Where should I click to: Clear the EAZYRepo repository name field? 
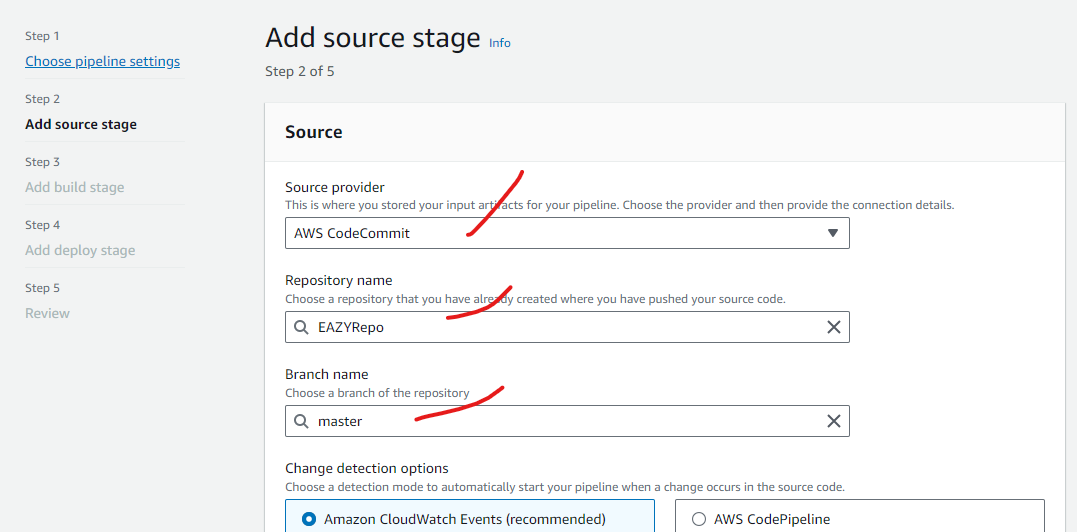(833, 327)
